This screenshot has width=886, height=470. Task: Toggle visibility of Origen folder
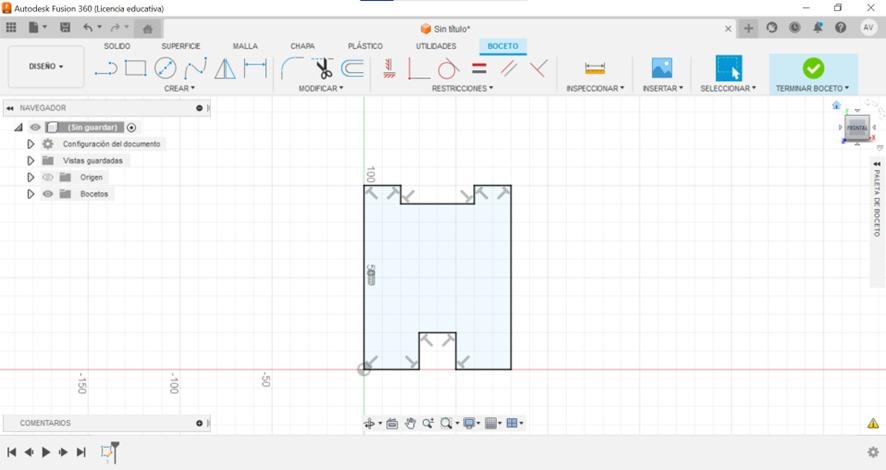48,177
